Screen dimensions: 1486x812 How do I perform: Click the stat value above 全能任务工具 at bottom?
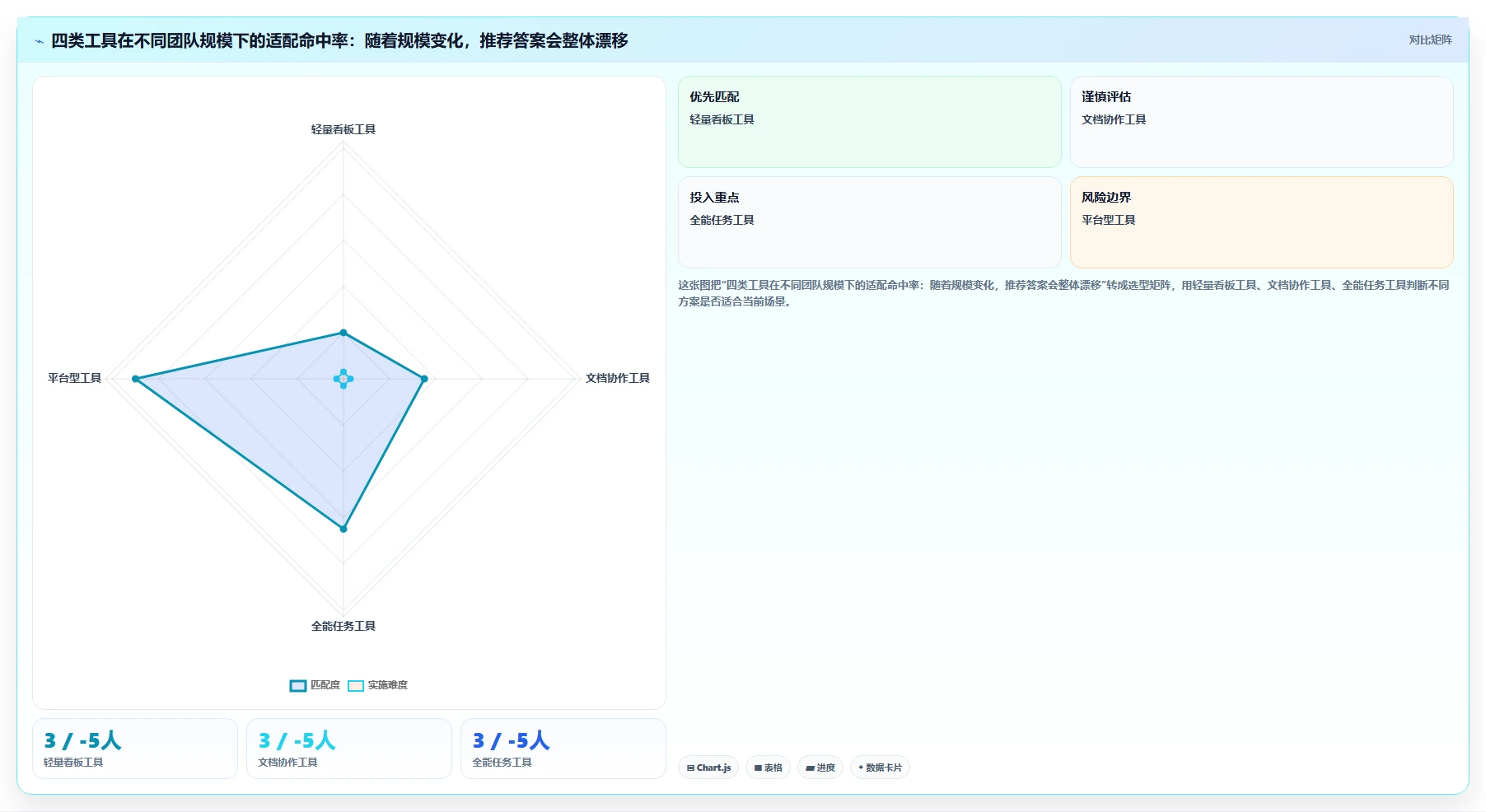click(x=511, y=740)
